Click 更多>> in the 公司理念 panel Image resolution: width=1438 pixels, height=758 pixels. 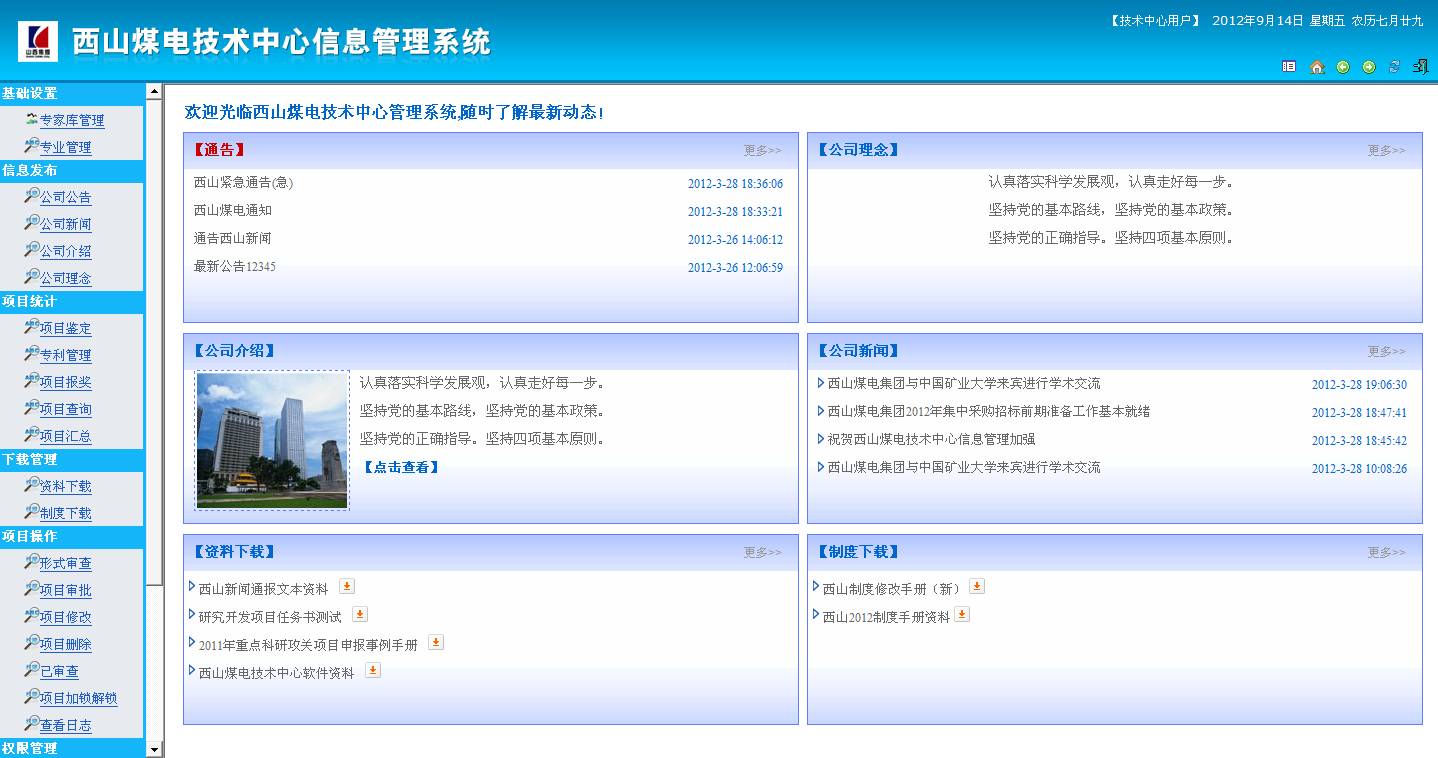1386,151
